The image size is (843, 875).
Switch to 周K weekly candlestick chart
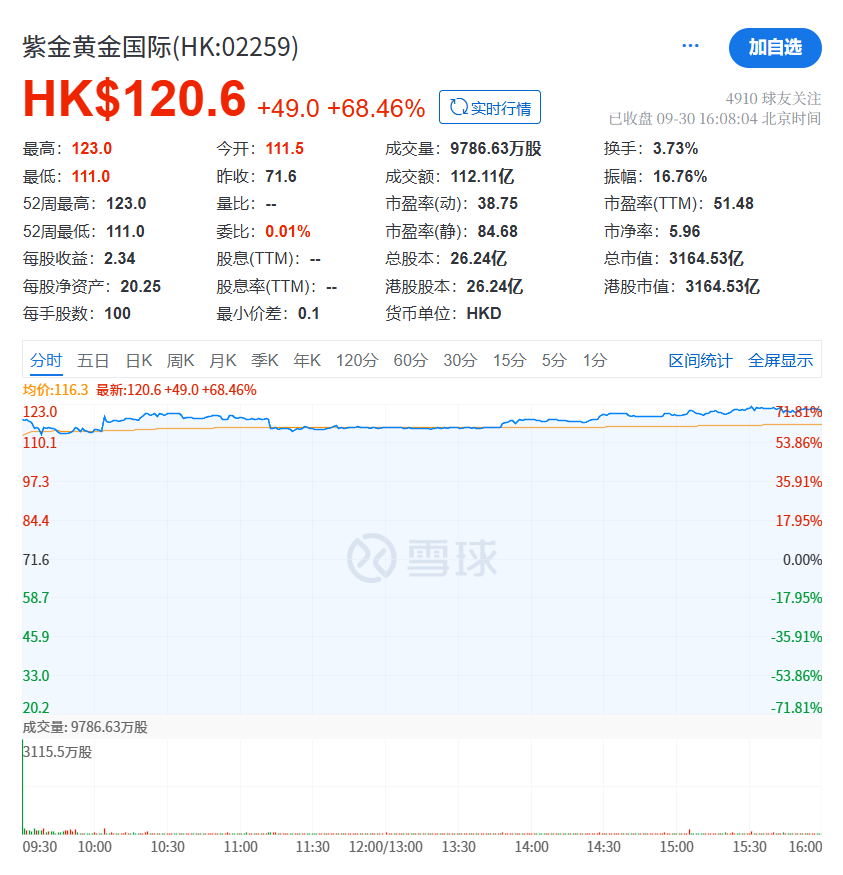tap(180, 361)
